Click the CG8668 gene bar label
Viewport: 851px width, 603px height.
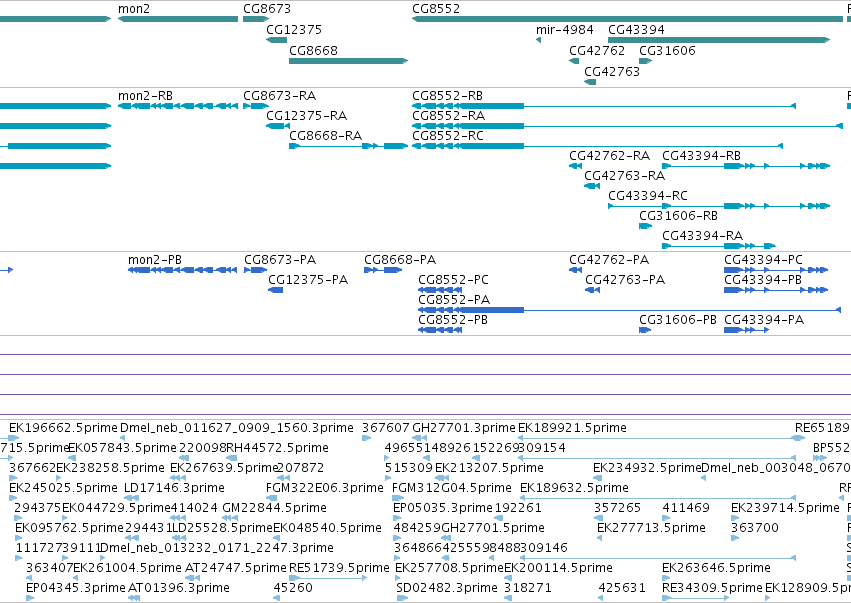[x=313, y=50]
